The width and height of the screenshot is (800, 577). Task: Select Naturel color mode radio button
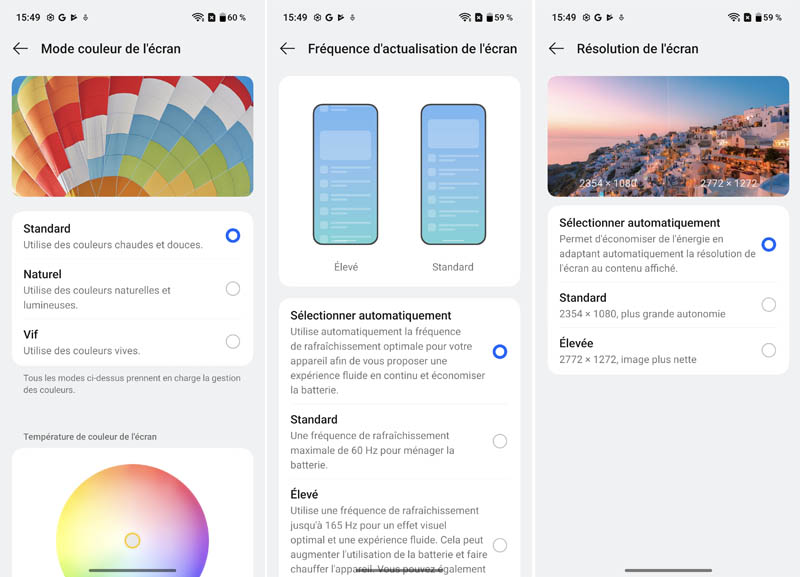233,289
